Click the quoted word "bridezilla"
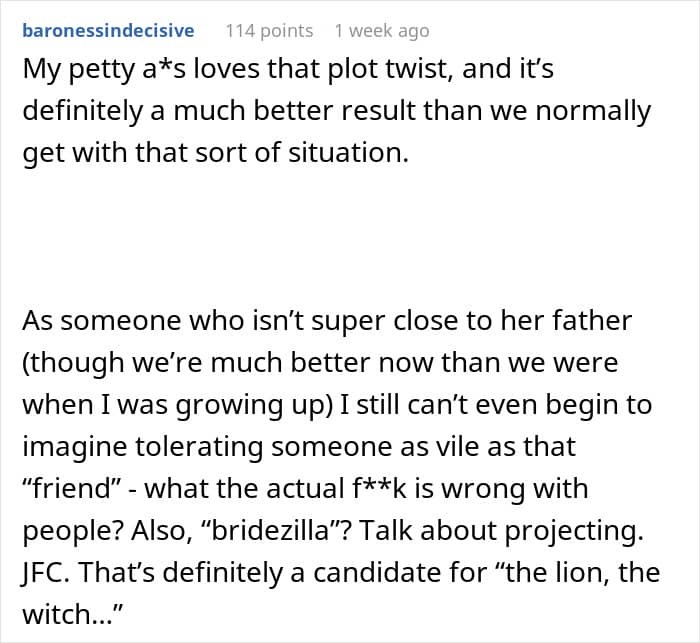Screen dimensions: 700x643 tap(269, 530)
